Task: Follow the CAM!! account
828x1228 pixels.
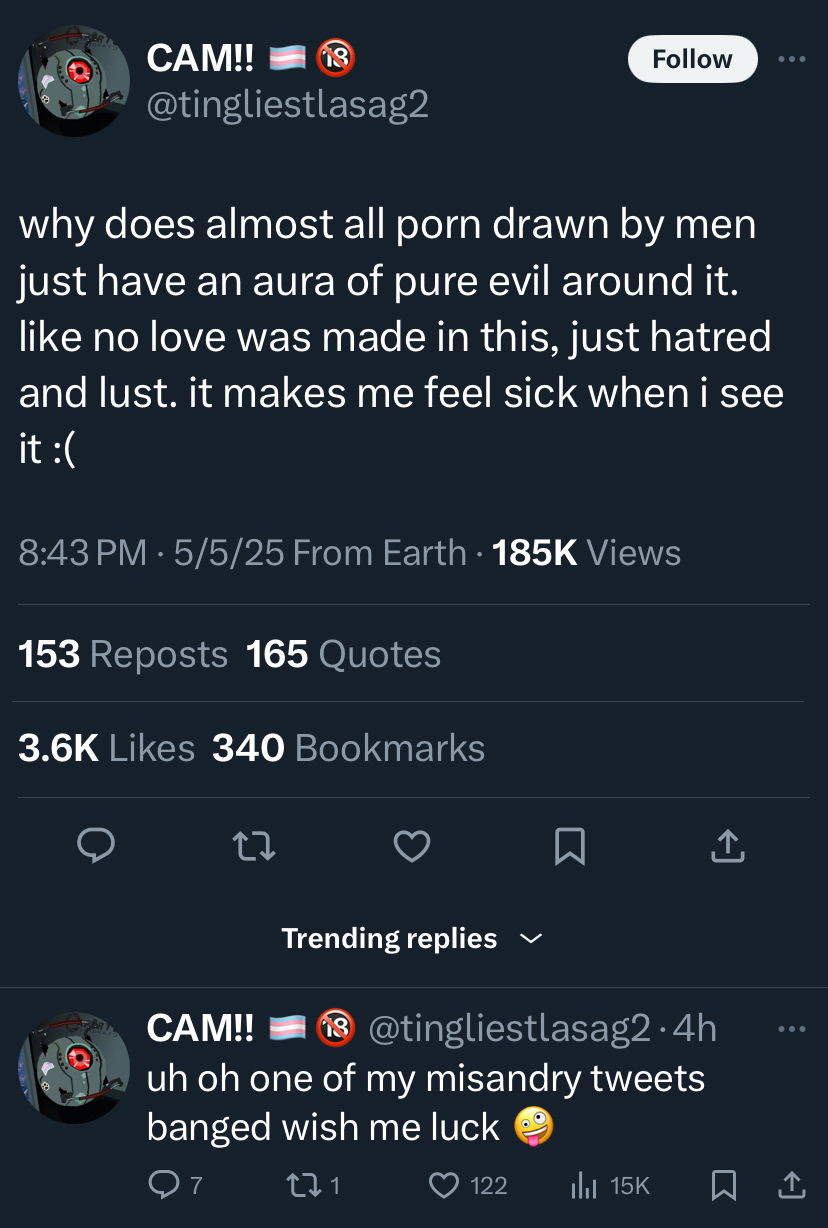Action: 692,60
